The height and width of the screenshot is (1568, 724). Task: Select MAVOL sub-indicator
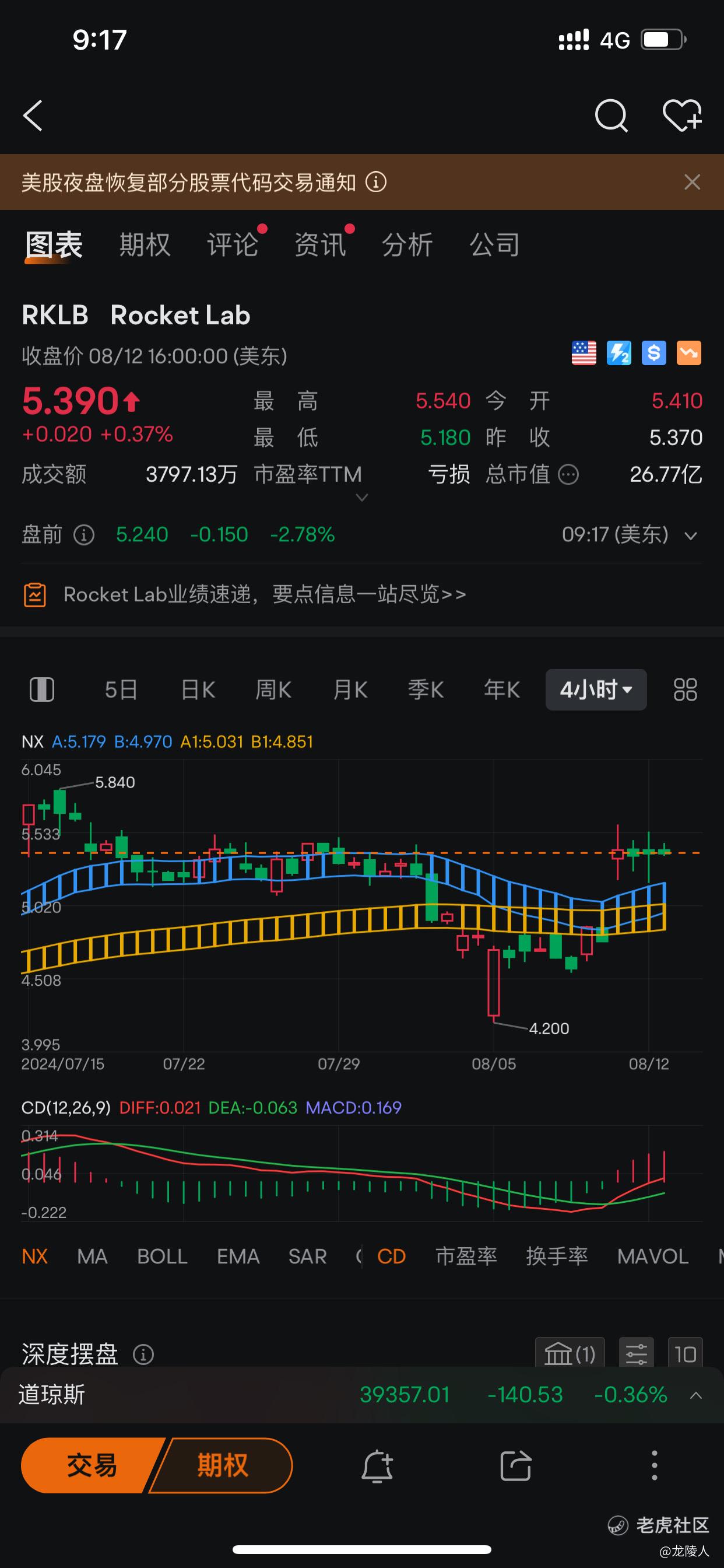tap(653, 1256)
